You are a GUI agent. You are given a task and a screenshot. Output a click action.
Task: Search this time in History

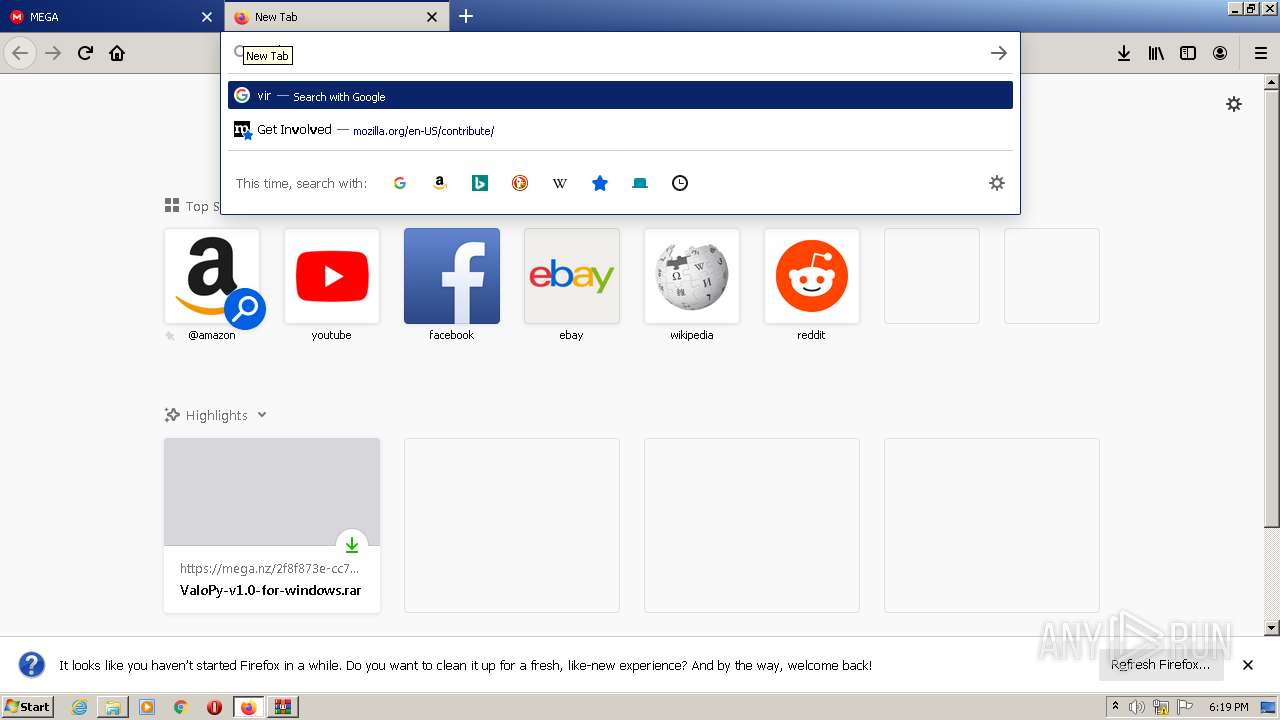pyautogui.click(x=680, y=183)
